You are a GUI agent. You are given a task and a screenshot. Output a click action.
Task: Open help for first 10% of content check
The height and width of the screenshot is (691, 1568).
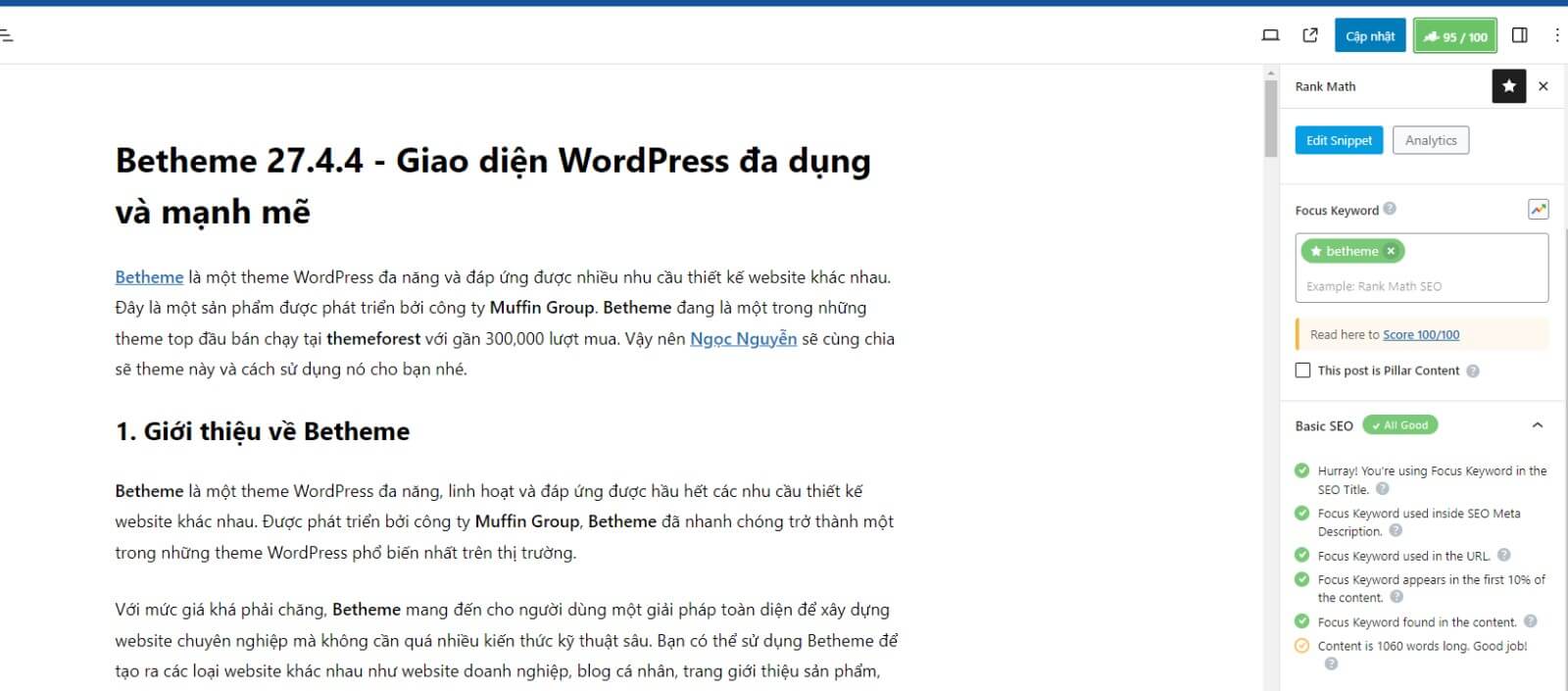pos(1396,596)
